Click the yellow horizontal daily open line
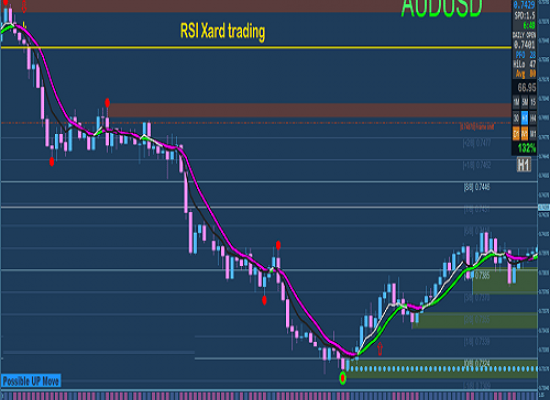Viewport: 550px width, 400px height. 256,47
